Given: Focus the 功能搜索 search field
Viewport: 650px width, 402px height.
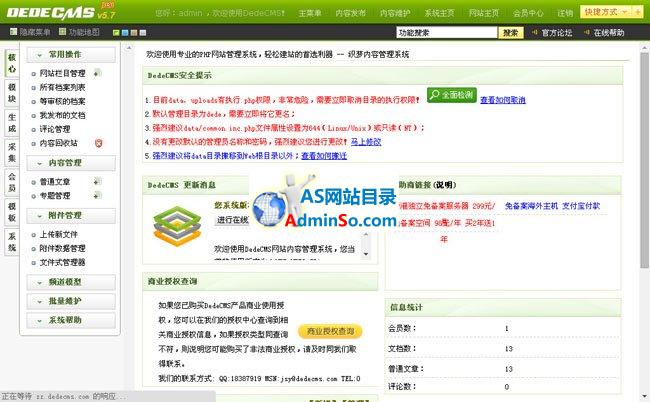Looking at the screenshot, I should pyautogui.click(x=446, y=33).
